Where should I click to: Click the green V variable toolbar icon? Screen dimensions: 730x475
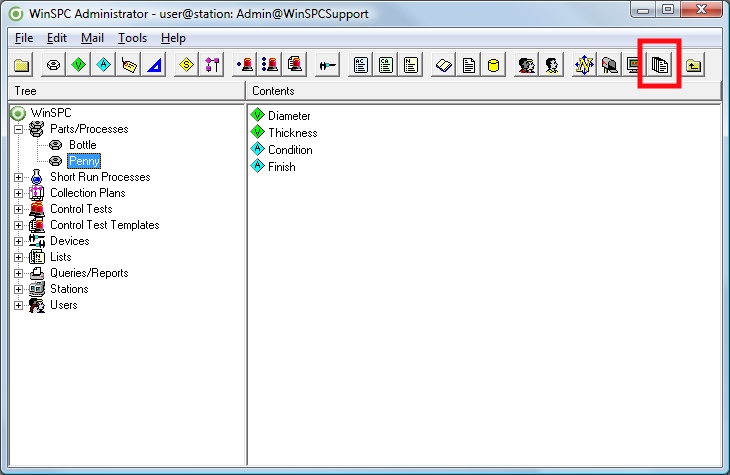point(79,65)
